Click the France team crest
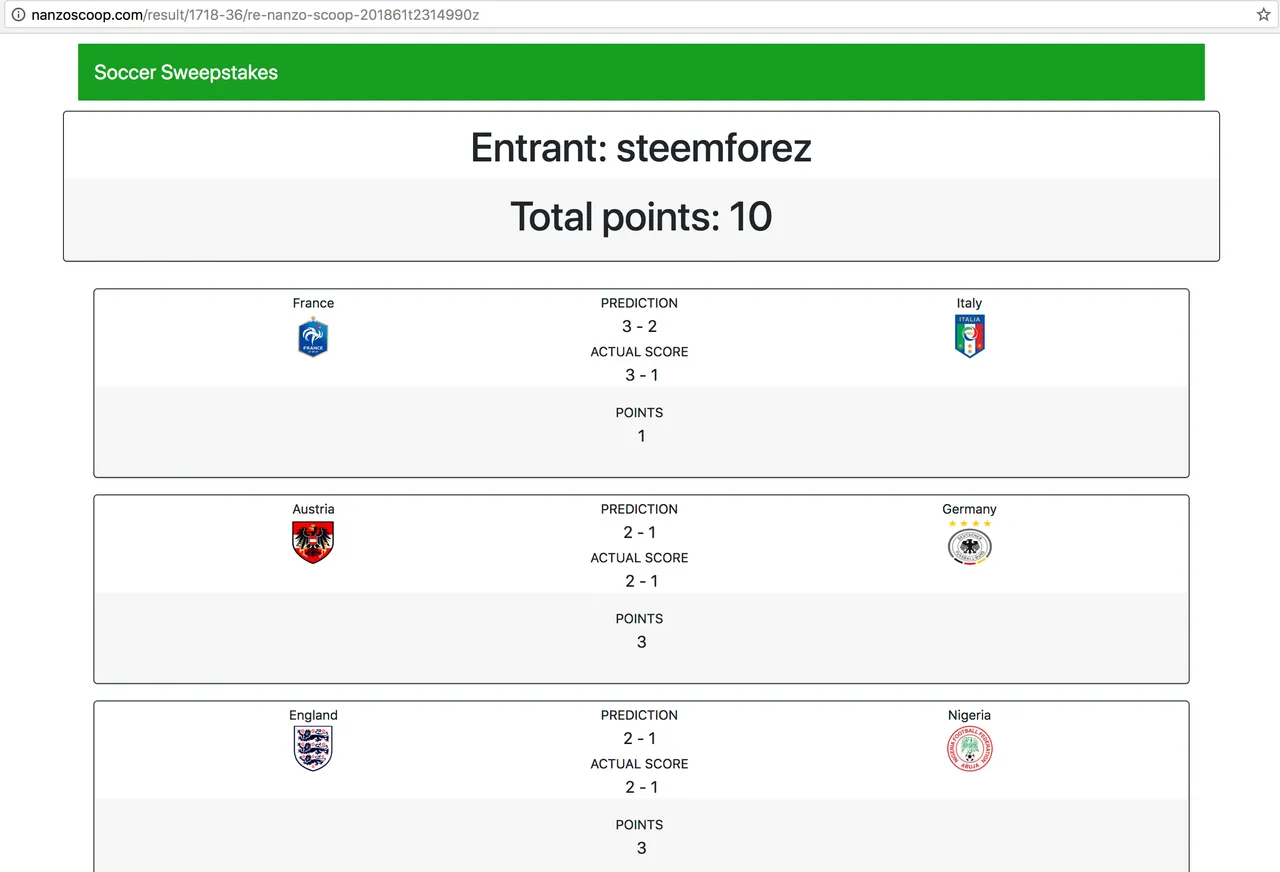1280x872 pixels. click(313, 337)
